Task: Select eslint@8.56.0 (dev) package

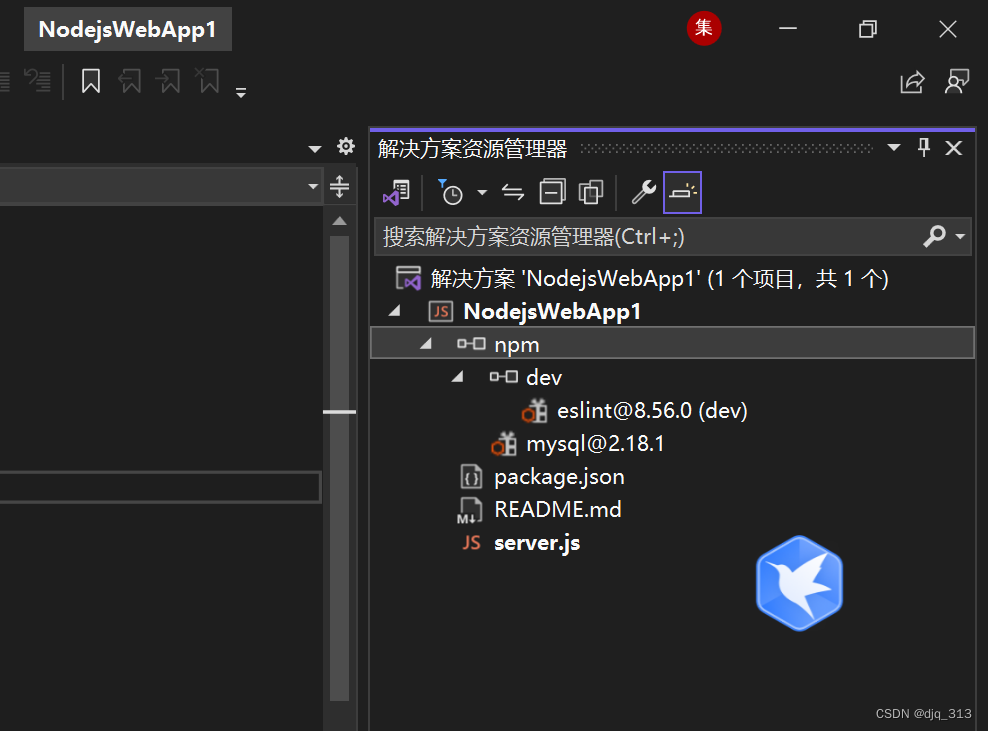Action: click(x=652, y=411)
